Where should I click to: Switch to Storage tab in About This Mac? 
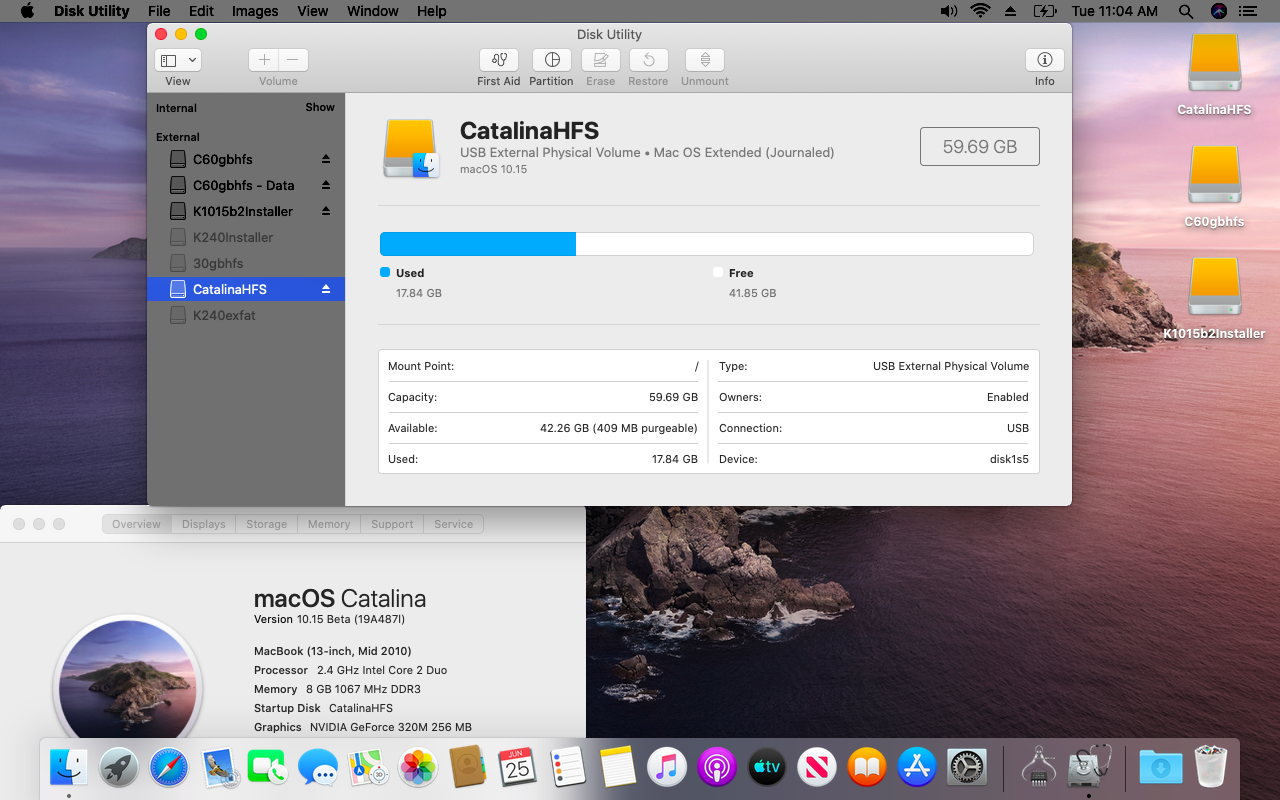(267, 524)
